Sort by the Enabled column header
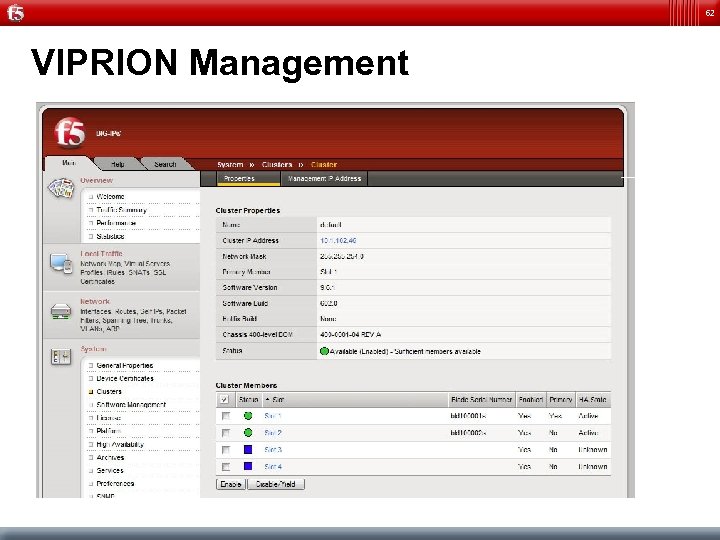720x540 pixels. coord(531,399)
